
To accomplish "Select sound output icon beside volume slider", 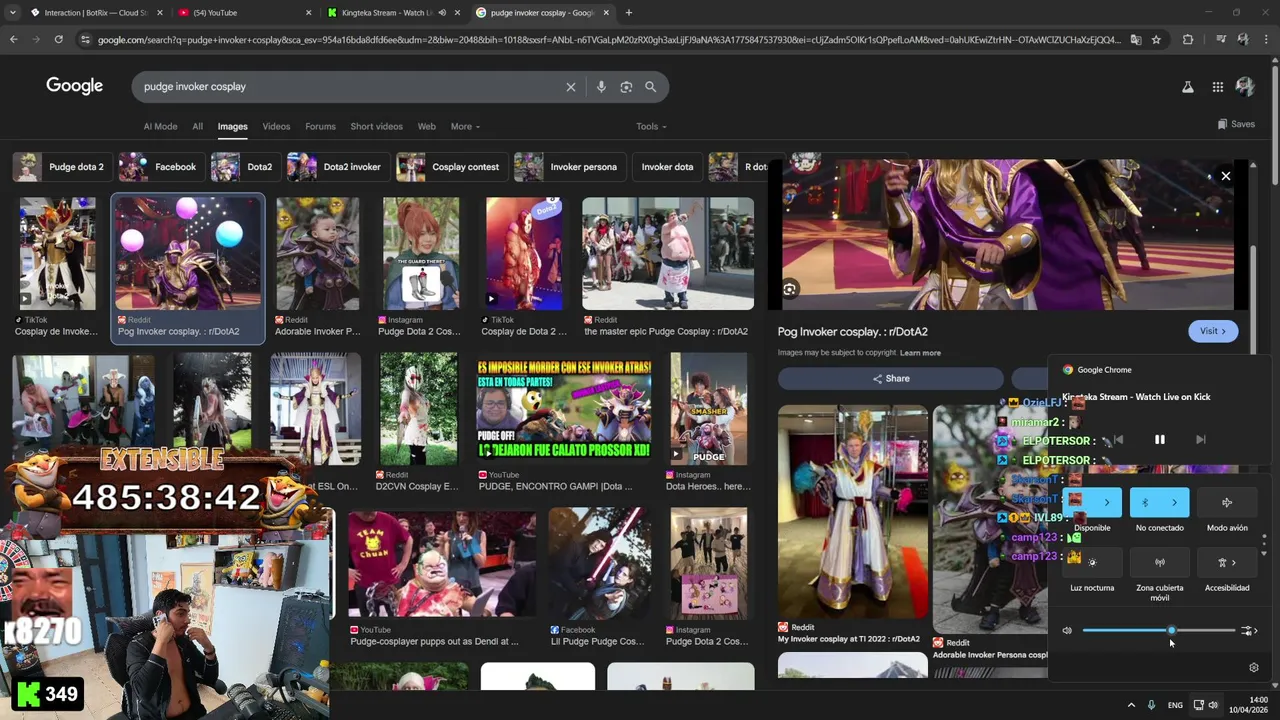I will [x=1248, y=630].
